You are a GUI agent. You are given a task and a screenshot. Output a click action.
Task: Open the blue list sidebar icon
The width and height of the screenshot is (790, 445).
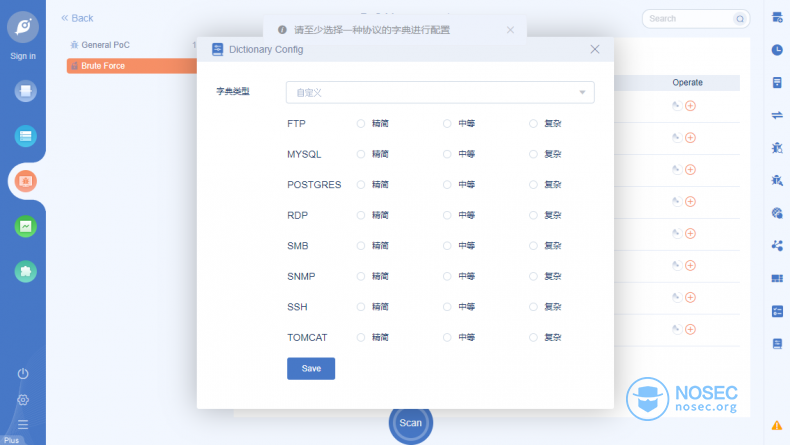(x=25, y=136)
